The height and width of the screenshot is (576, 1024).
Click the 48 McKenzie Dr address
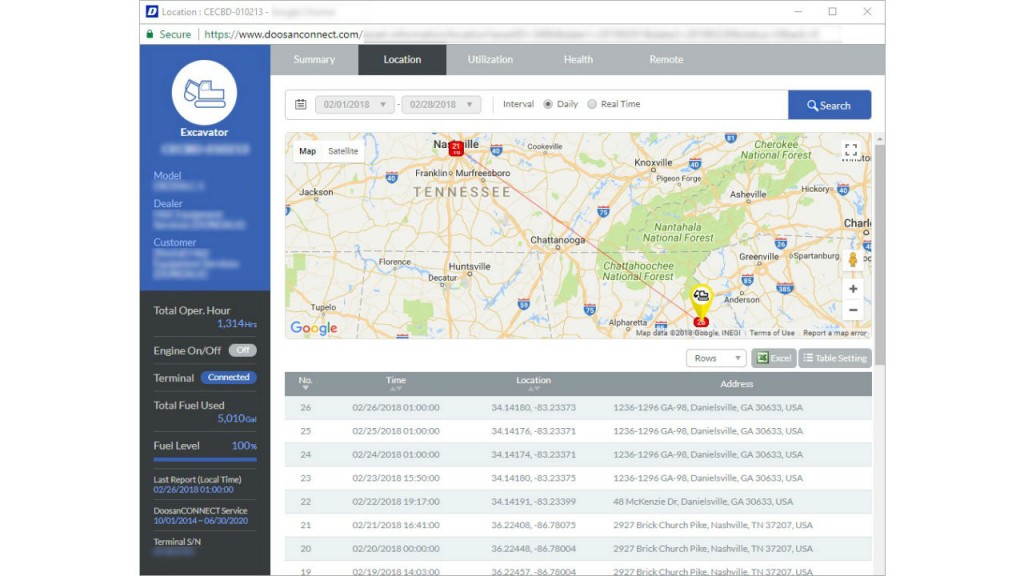click(x=703, y=502)
